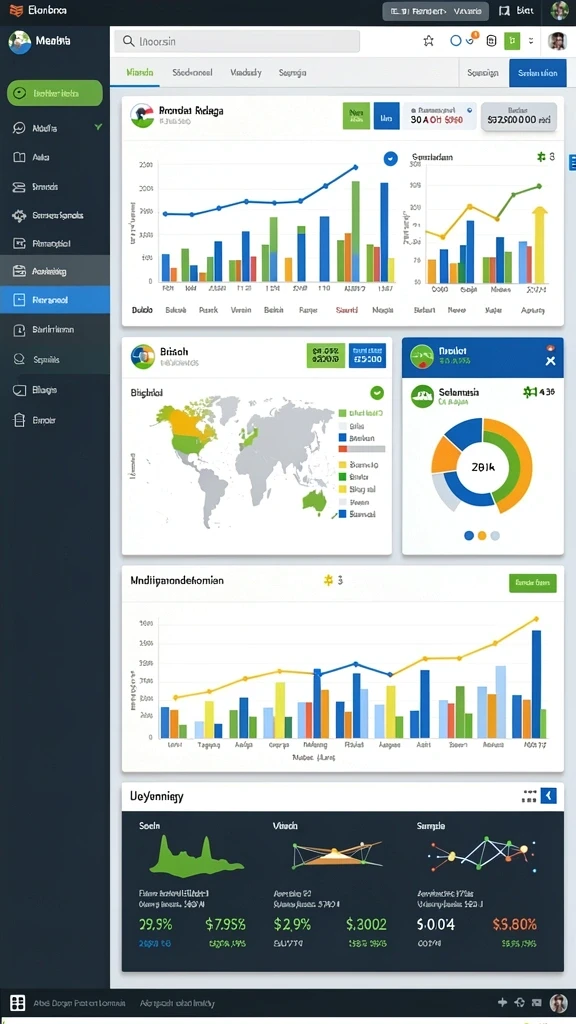The width and height of the screenshot is (576, 1024).
Task: Click the clipboard icon beside the green square
Action: (491, 41)
